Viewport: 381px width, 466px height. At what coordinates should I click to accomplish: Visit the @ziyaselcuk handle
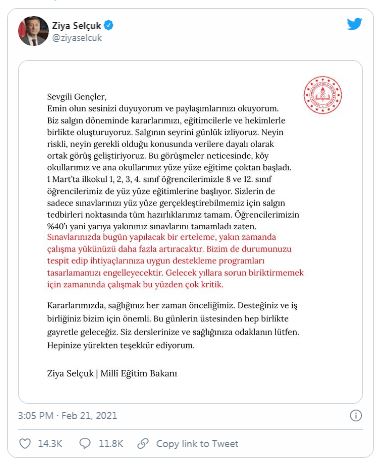pos(77,38)
